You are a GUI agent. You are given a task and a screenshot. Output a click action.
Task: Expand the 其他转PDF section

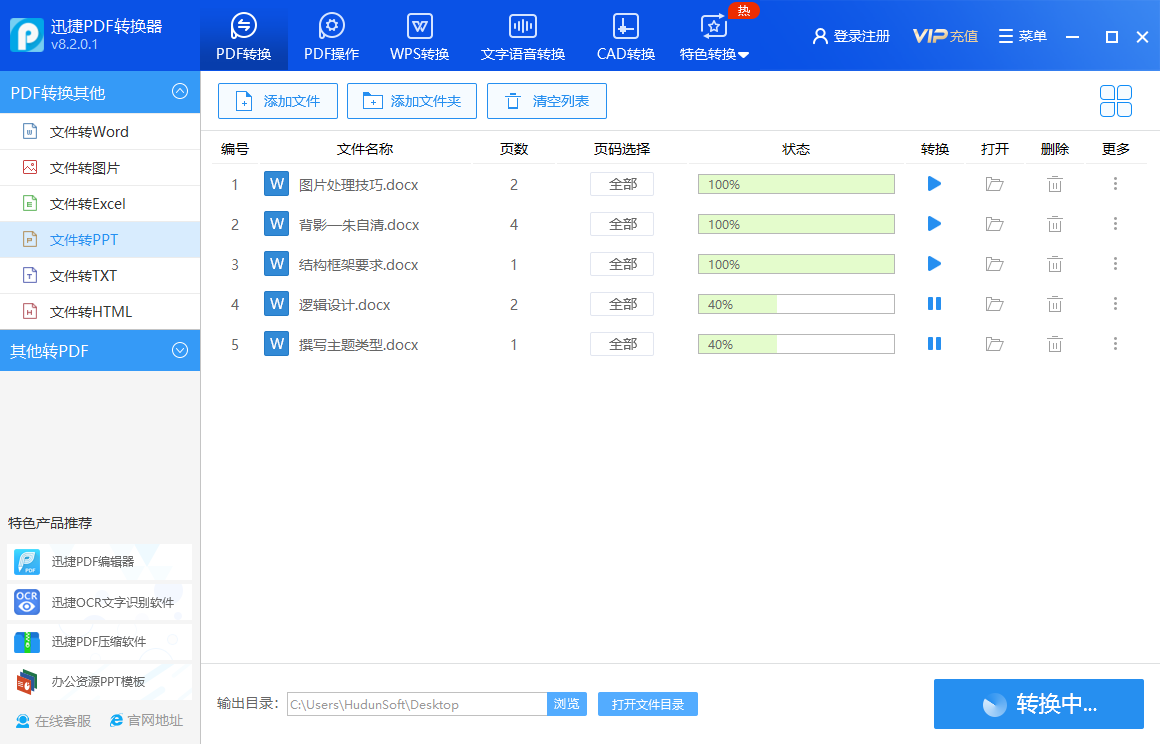click(x=180, y=350)
